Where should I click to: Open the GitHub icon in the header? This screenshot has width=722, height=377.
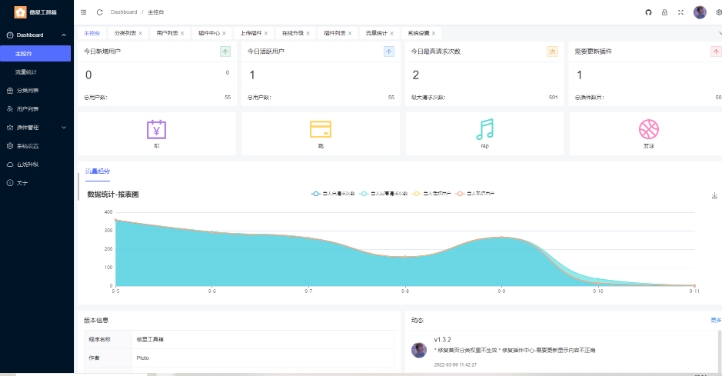[x=648, y=12]
